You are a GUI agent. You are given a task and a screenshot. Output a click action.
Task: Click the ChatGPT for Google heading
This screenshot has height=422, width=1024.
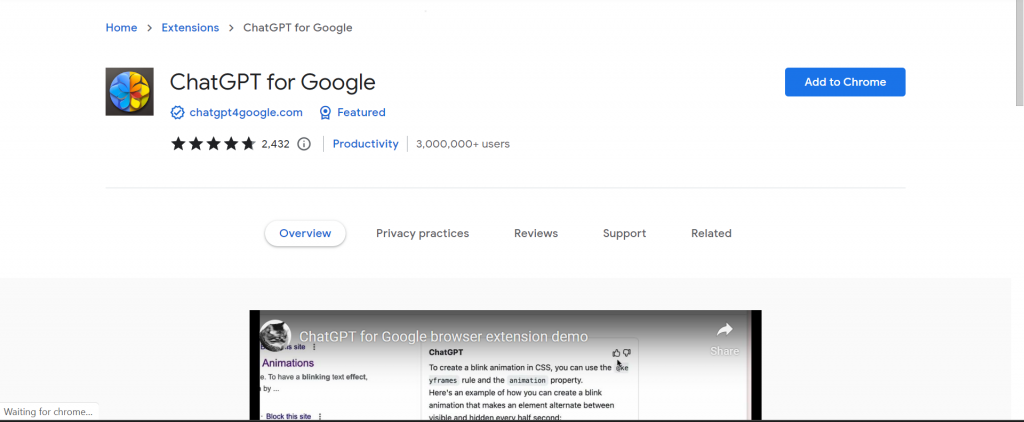click(273, 82)
